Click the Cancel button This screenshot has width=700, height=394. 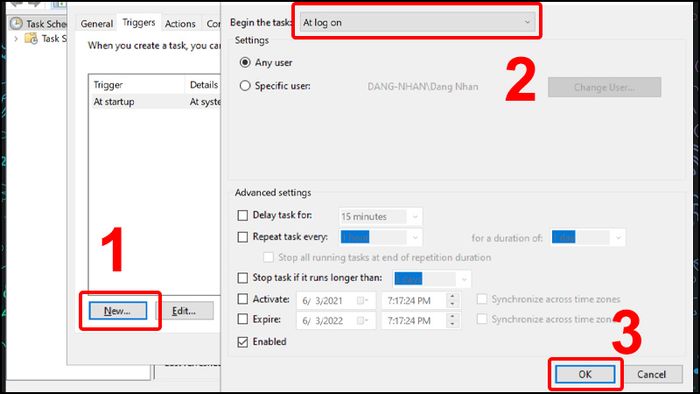652,374
